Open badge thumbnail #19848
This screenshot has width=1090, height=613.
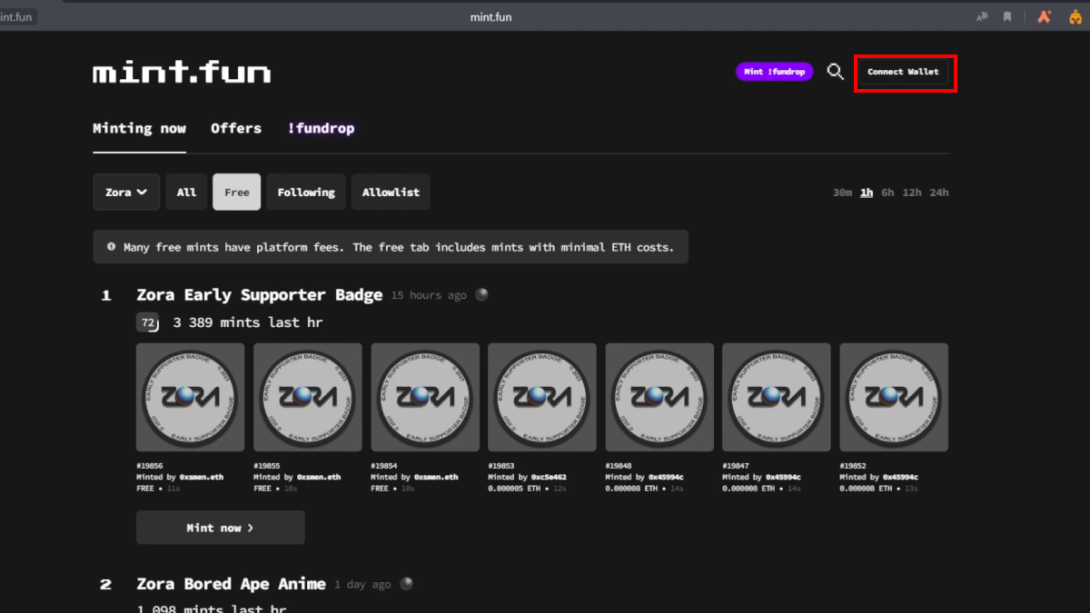pos(659,397)
